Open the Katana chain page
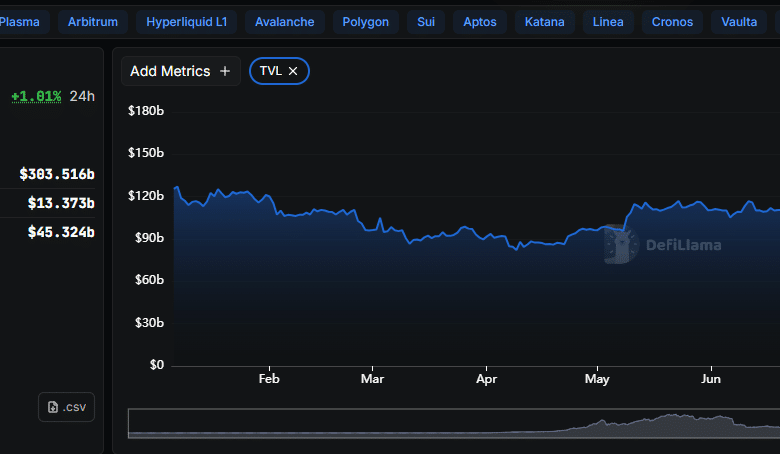The width and height of the screenshot is (780, 454). tap(545, 21)
